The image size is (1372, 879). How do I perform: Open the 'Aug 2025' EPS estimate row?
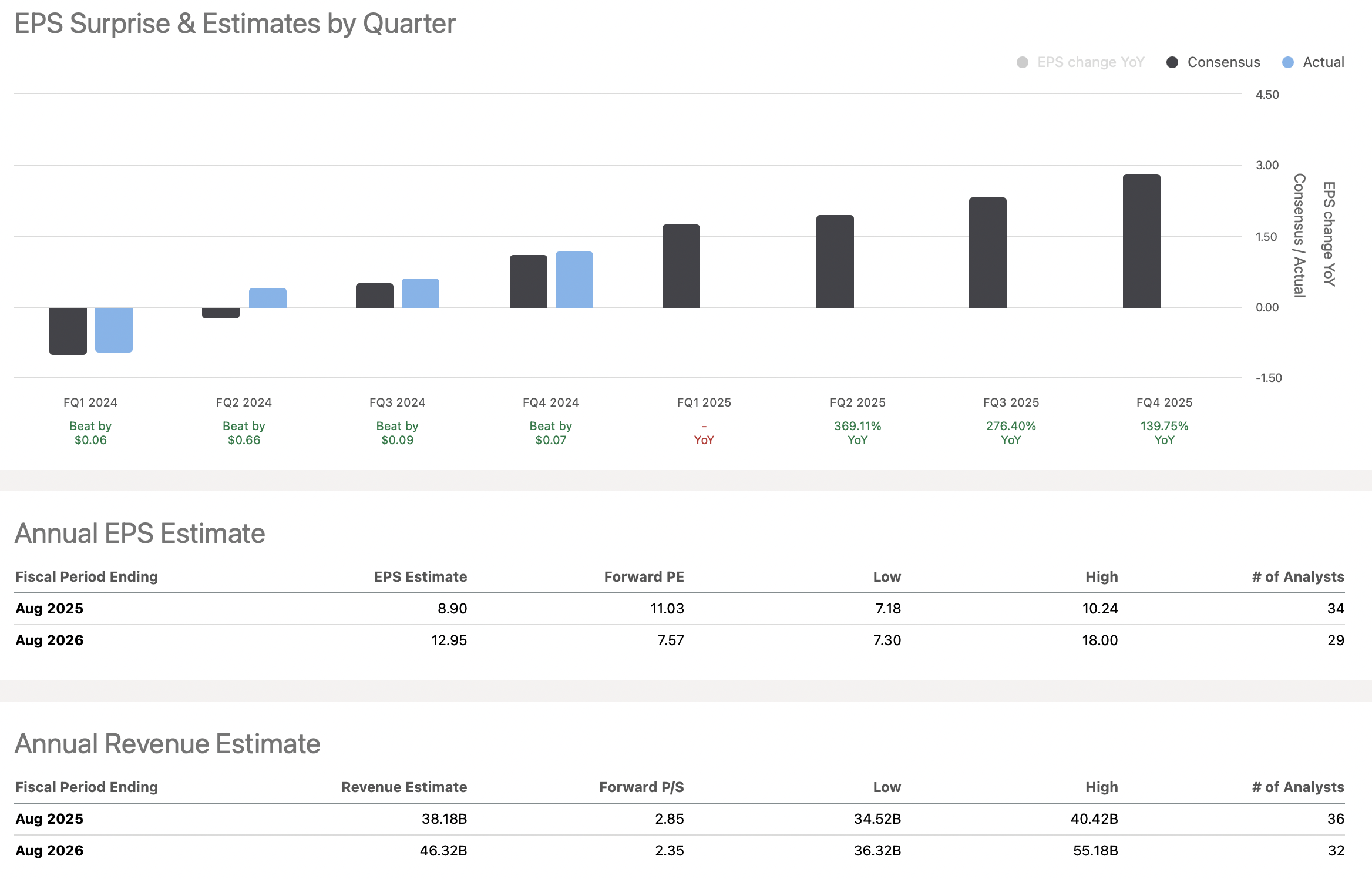tap(49, 609)
